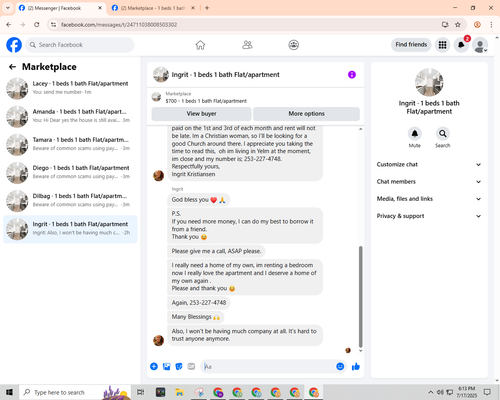Select message 'Again, 253-227-4748'
This screenshot has width=500, height=400.
[x=199, y=303]
